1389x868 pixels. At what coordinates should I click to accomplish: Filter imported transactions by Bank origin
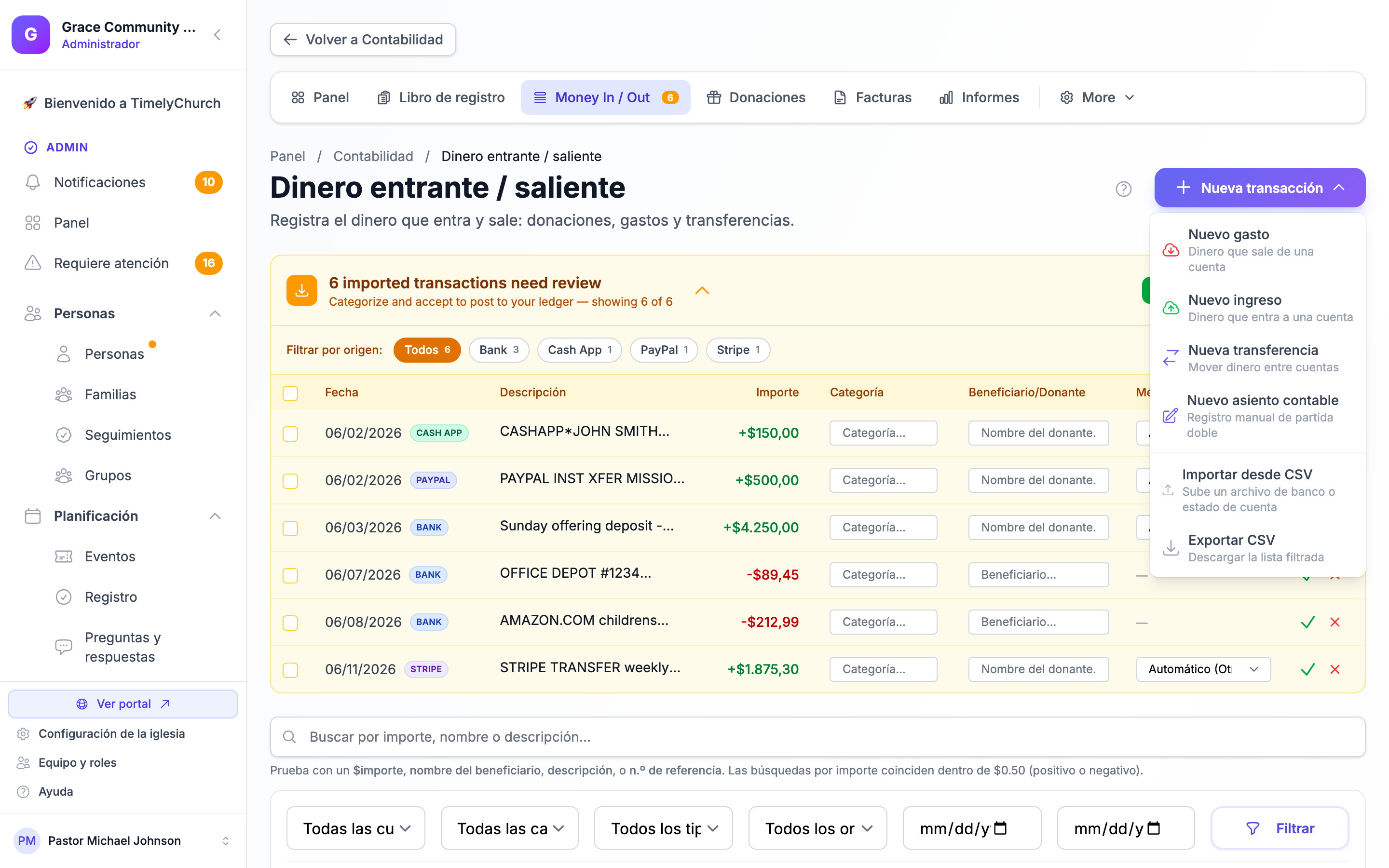click(x=499, y=350)
